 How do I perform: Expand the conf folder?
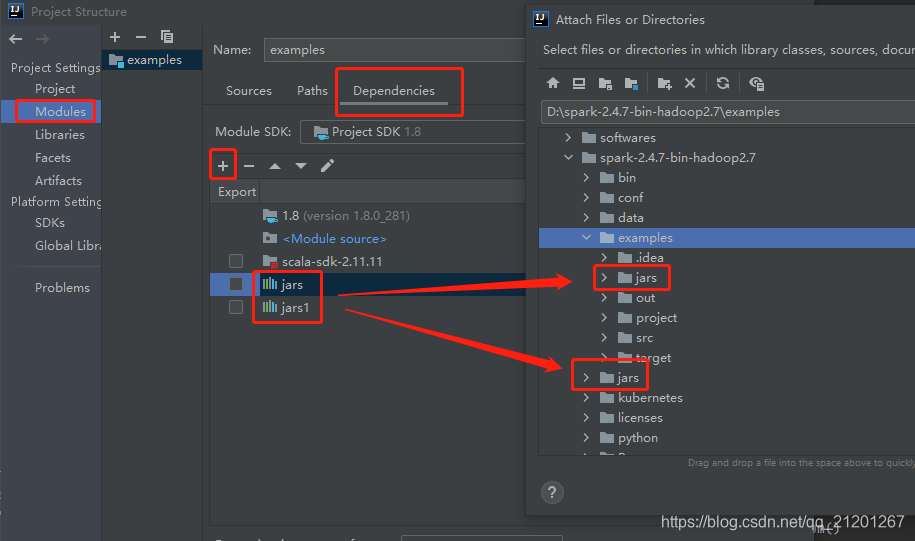(x=586, y=198)
